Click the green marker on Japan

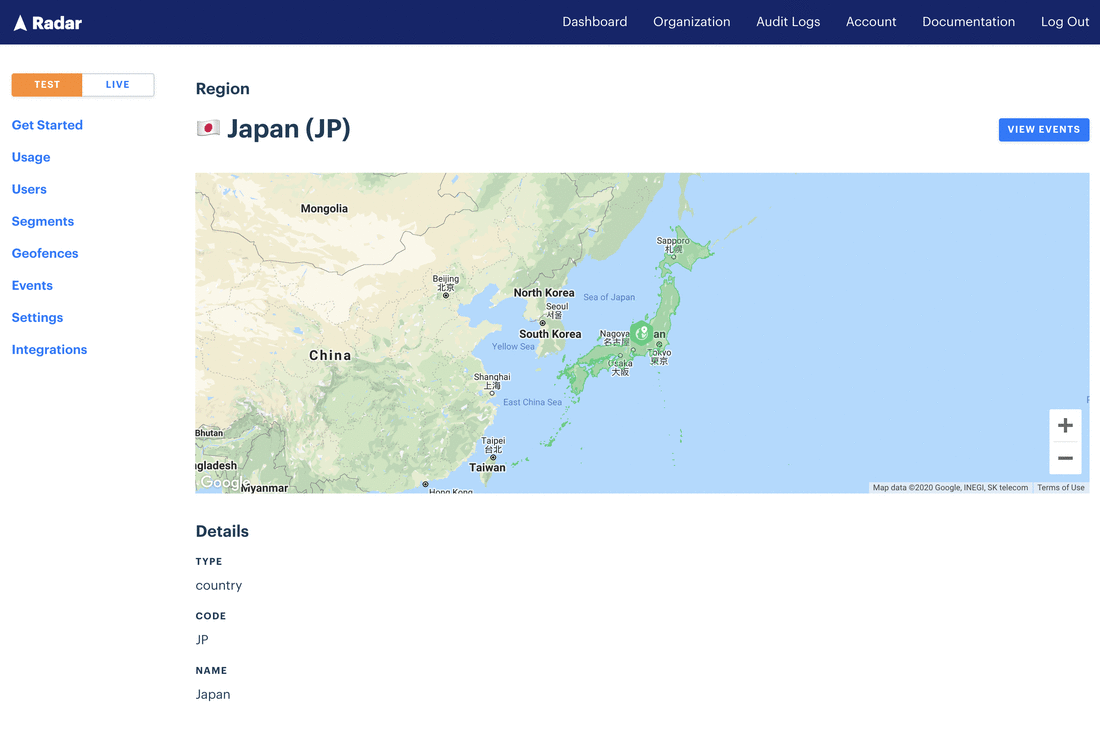640,333
